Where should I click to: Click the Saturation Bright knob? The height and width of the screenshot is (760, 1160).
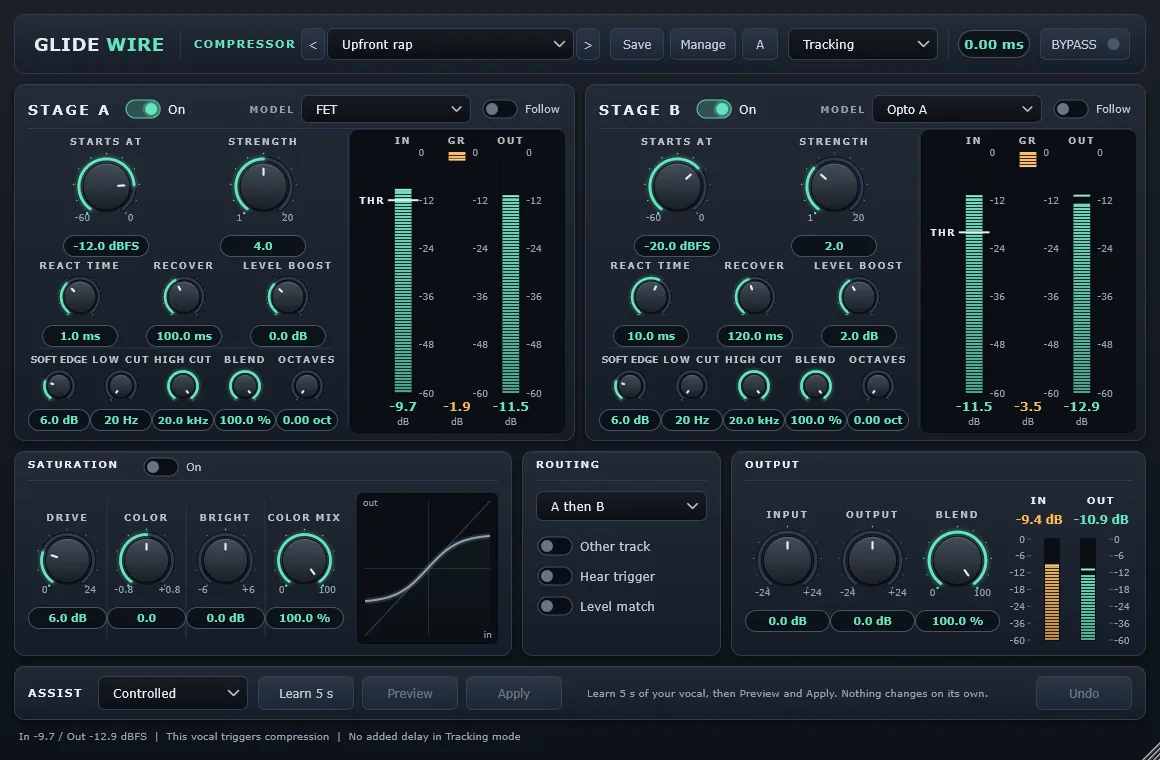point(225,560)
